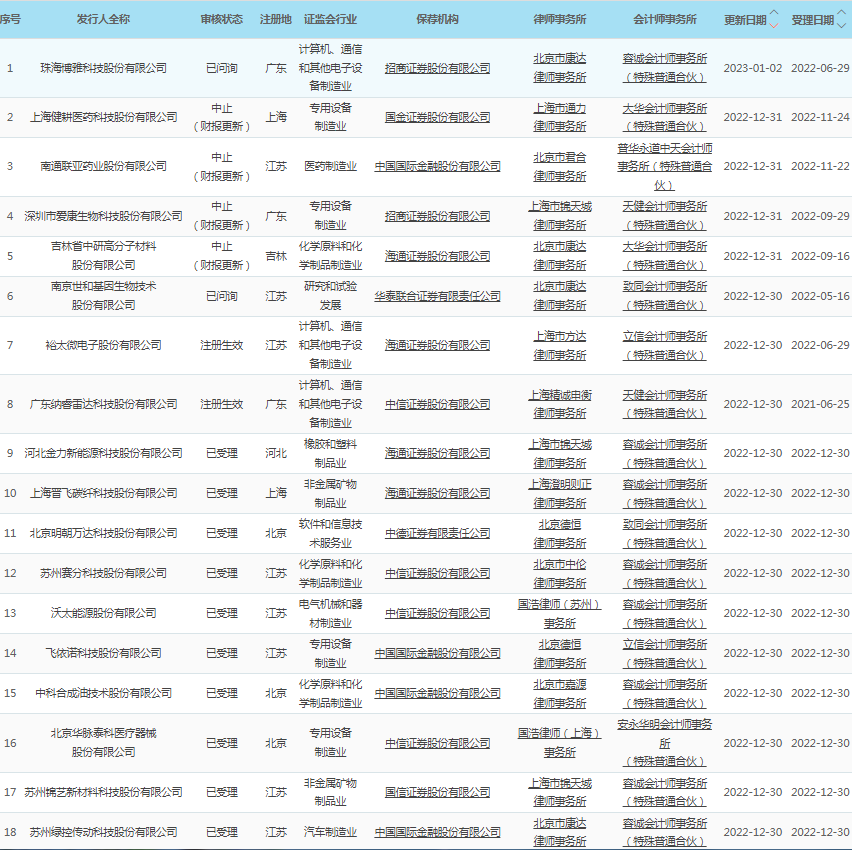The width and height of the screenshot is (852, 850).
Task: Open 中德证券有限责任公司 sponsor link
Action: click(438, 533)
